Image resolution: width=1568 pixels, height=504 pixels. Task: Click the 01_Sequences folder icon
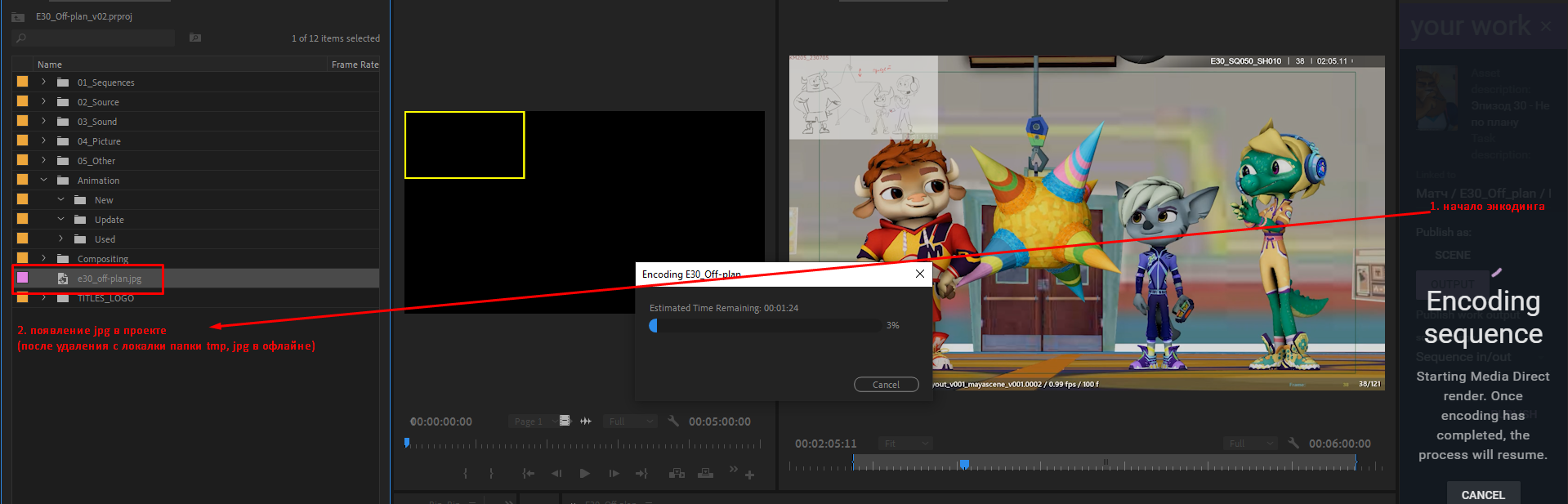pyautogui.click(x=63, y=82)
